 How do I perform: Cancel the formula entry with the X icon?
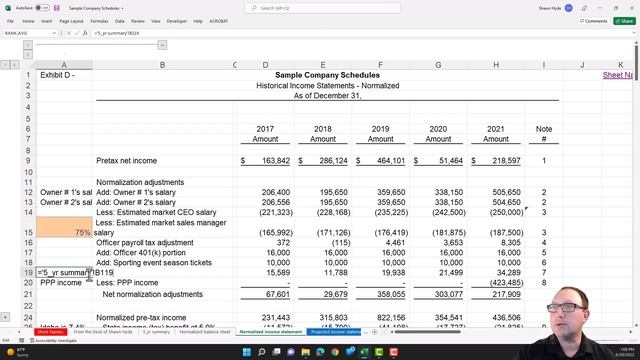[69, 33]
